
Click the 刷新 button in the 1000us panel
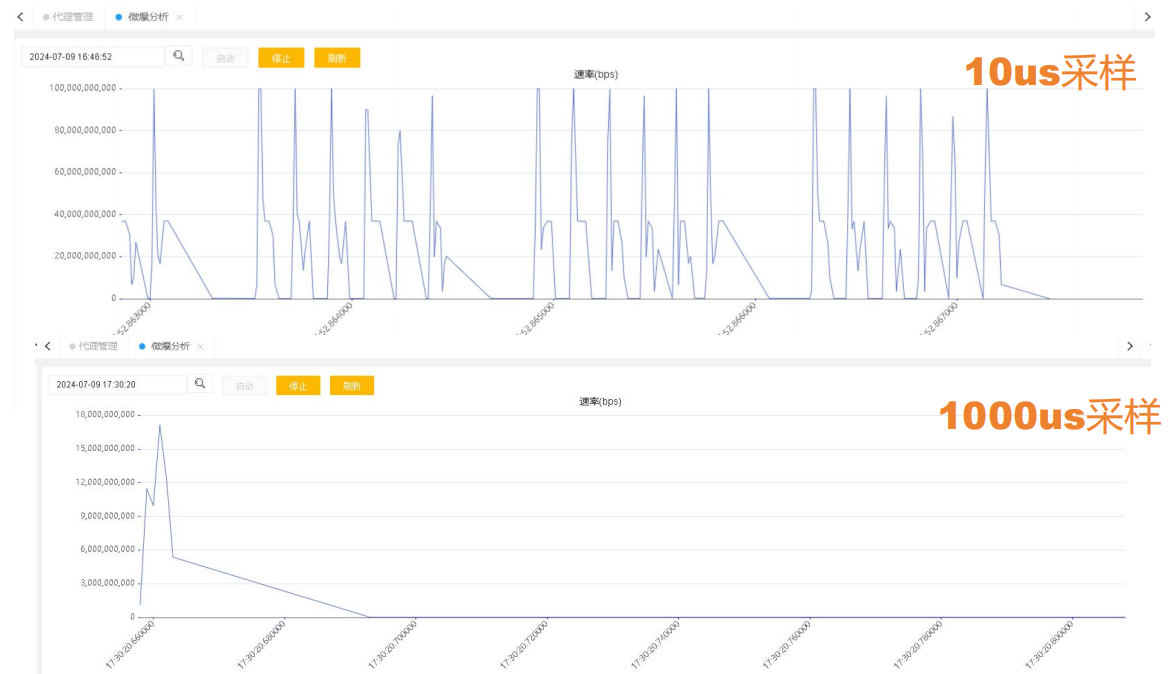tap(351, 385)
